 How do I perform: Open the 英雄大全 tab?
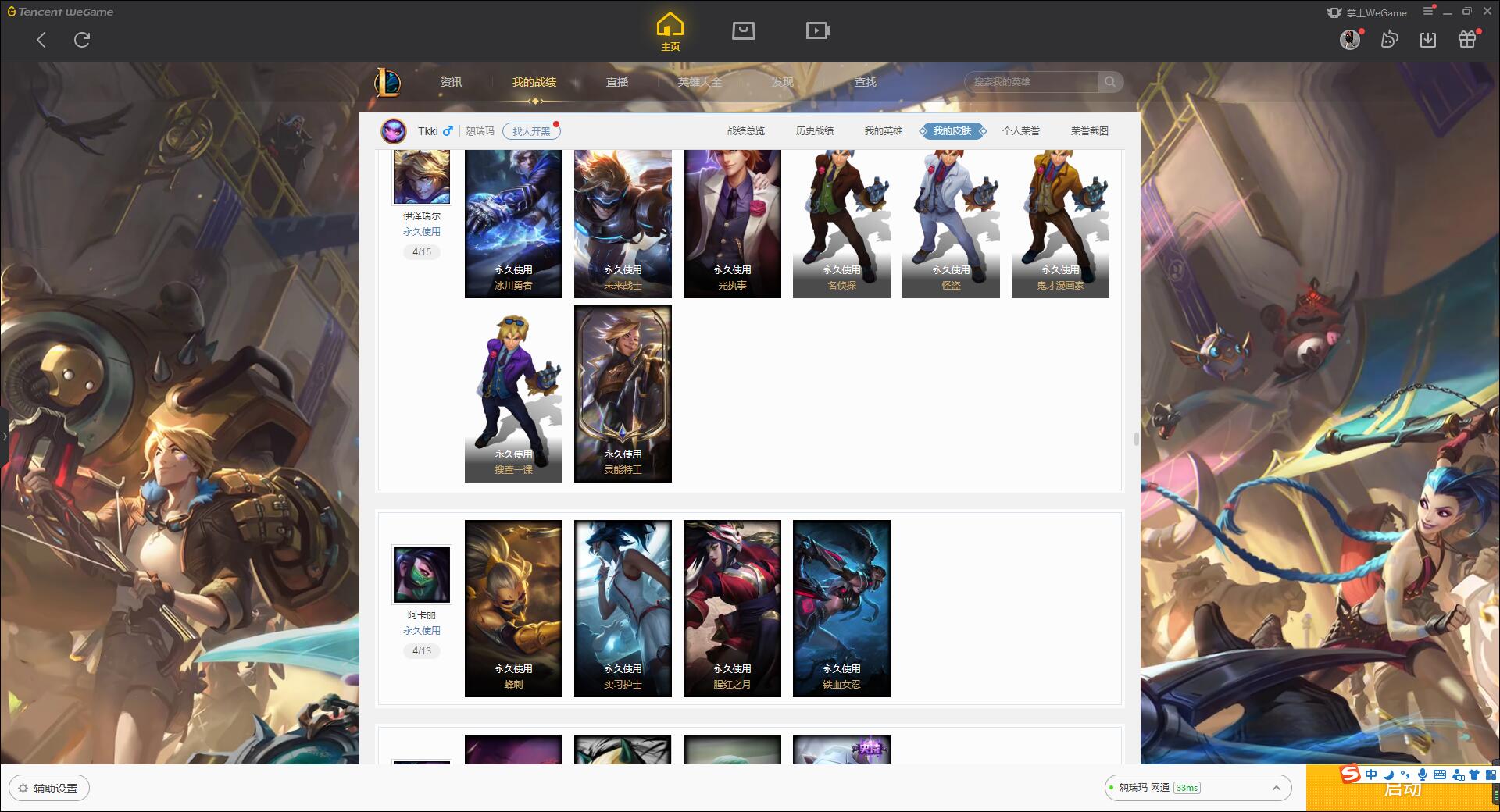(x=700, y=82)
